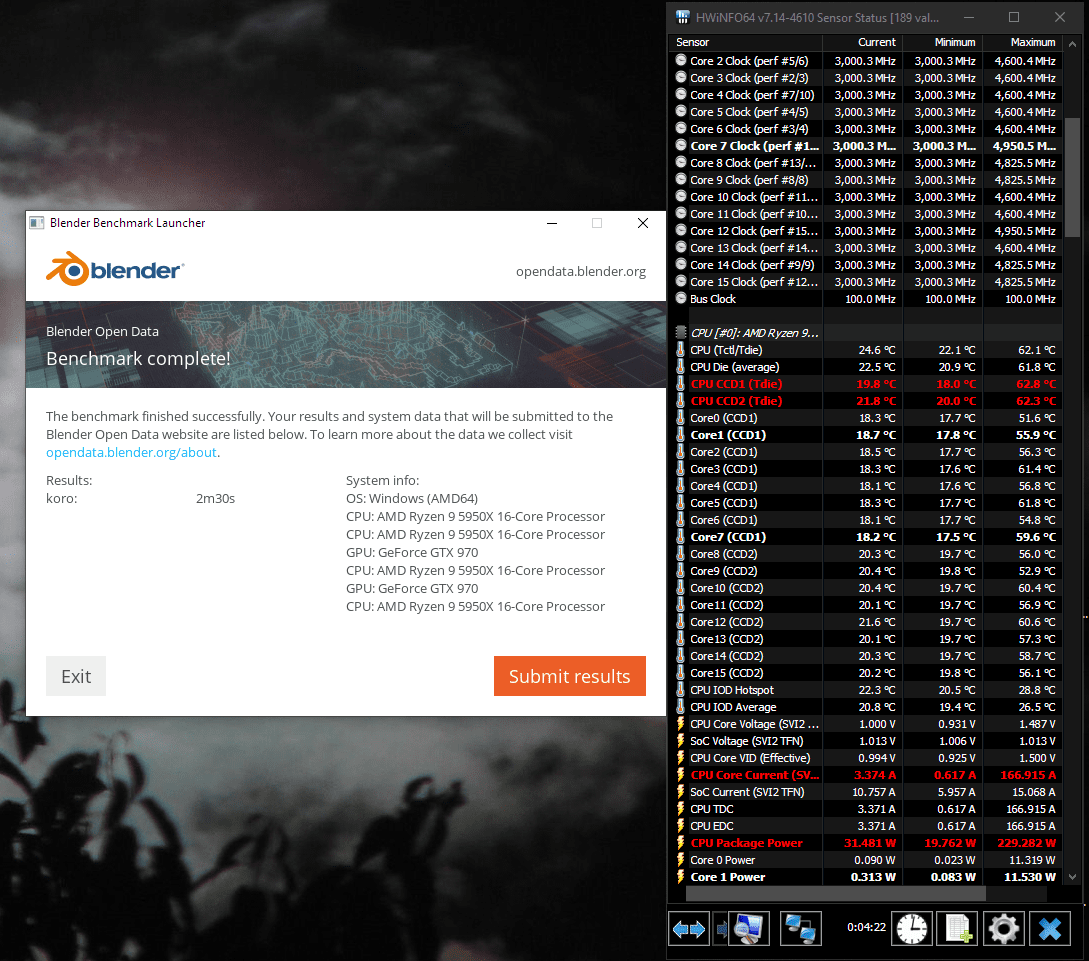This screenshot has height=961, width=1089.
Task: Select the Core1 (CCD1) temperature row
Action: 865,435
